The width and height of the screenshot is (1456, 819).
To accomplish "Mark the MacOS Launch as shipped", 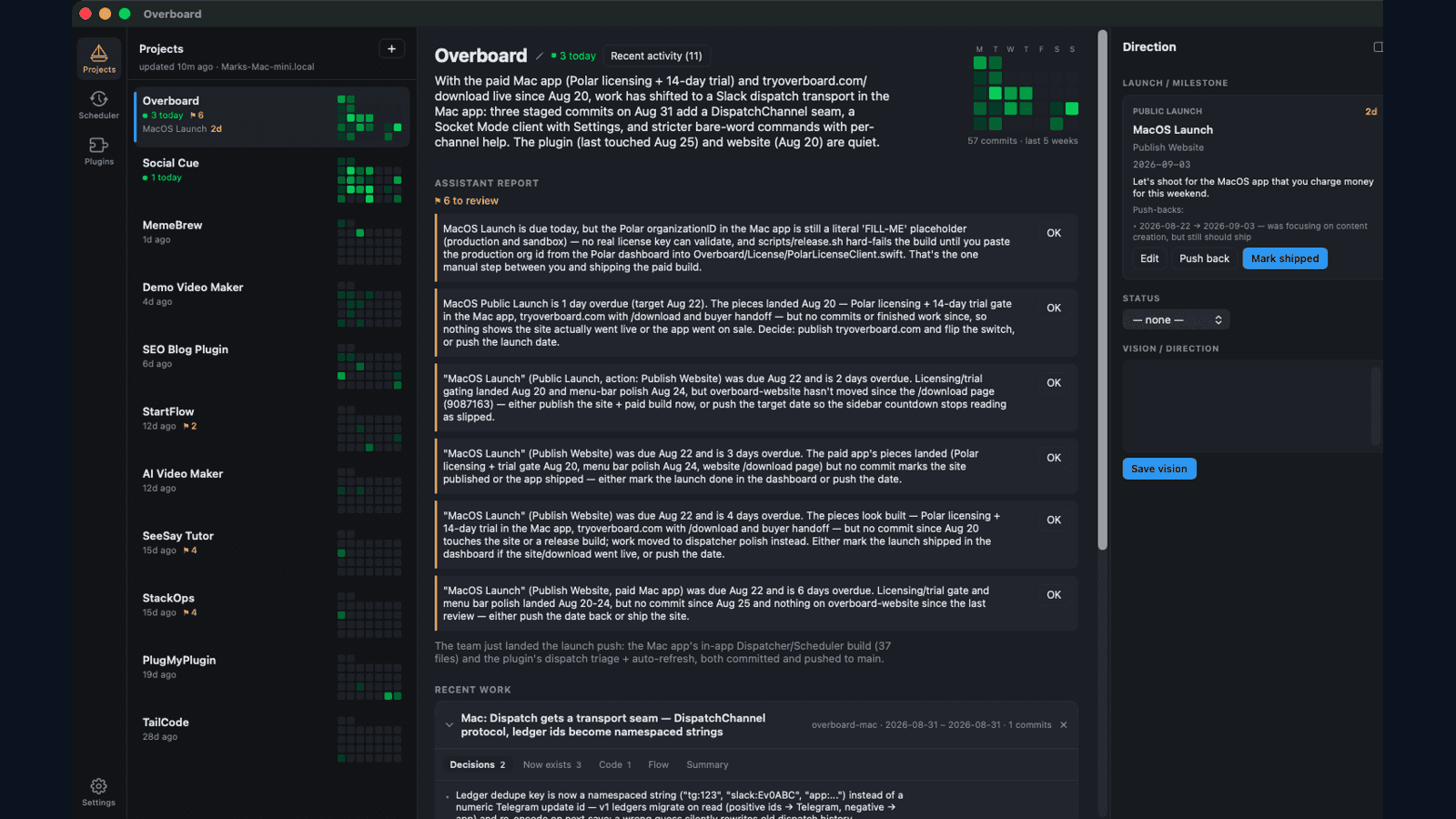I will point(1285,258).
